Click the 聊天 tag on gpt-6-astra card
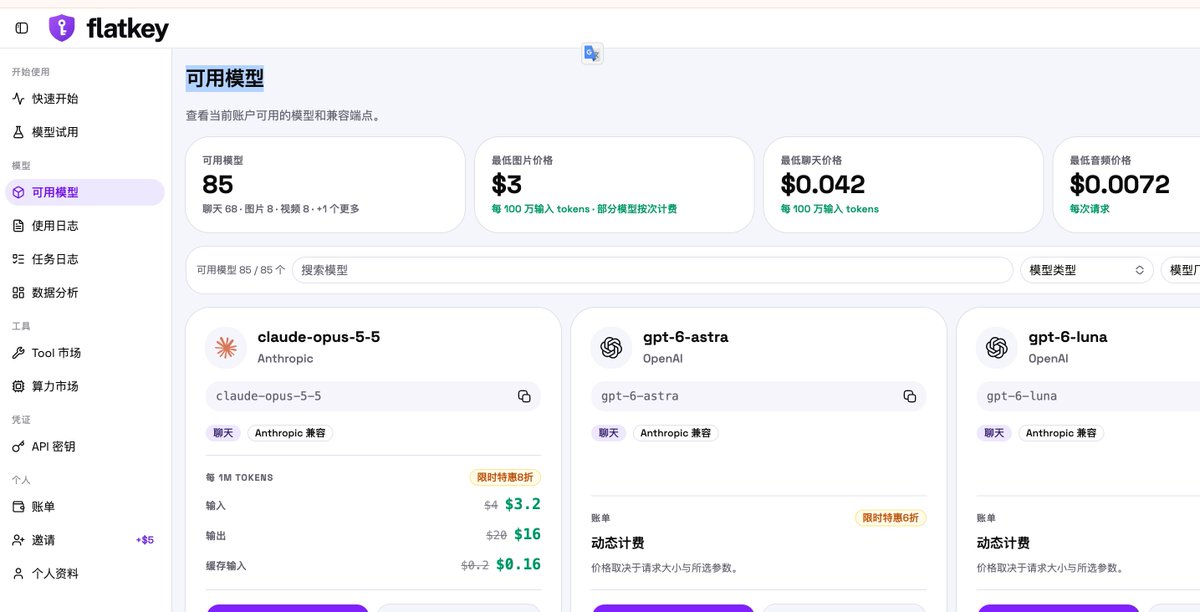Screen dimensions: 1200x612 point(609,433)
